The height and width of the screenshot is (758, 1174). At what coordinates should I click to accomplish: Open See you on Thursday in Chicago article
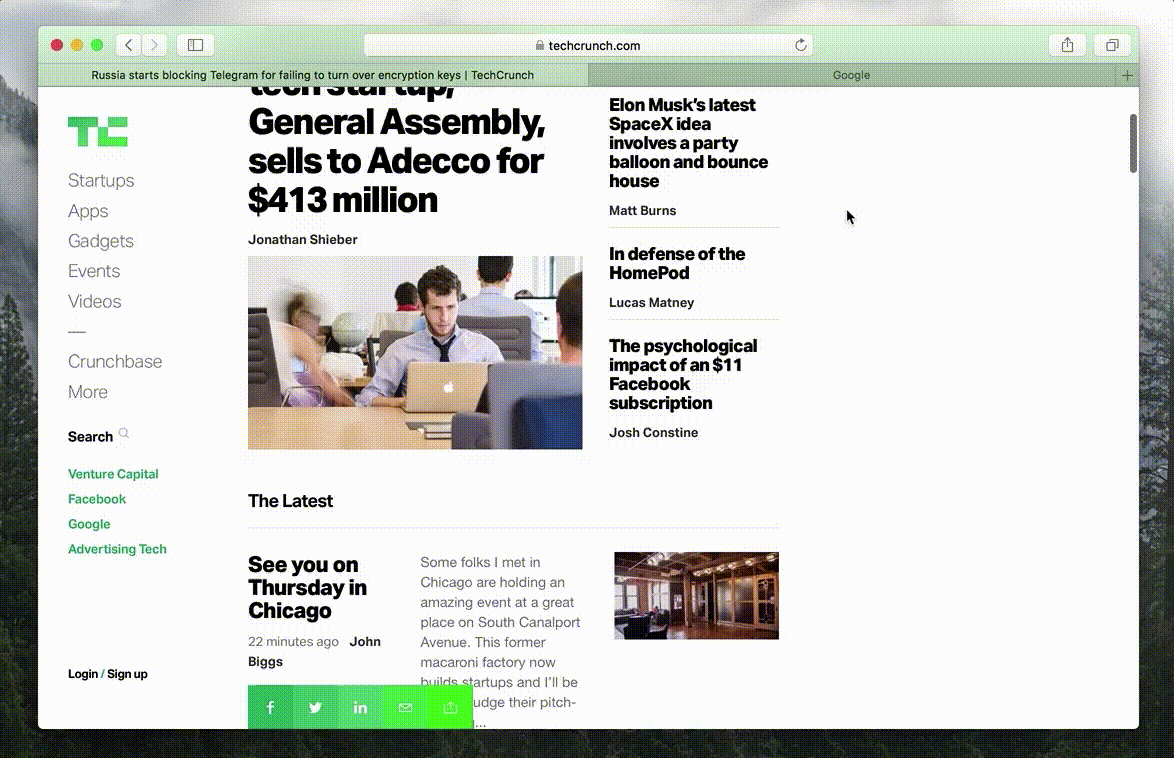point(307,588)
